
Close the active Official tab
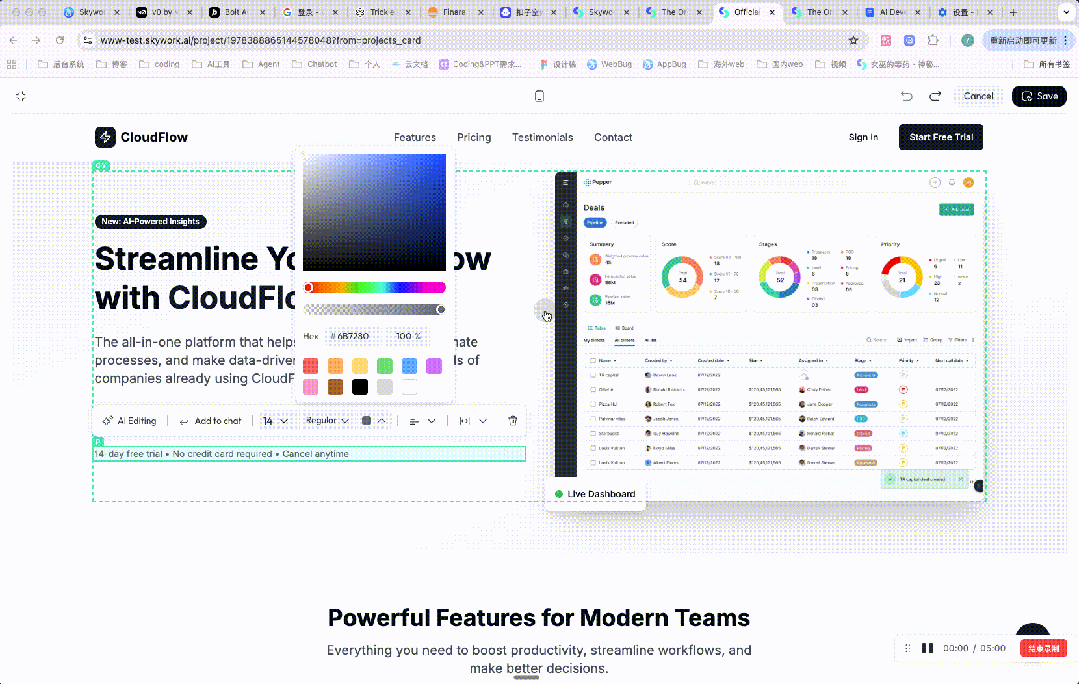coord(772,12)
